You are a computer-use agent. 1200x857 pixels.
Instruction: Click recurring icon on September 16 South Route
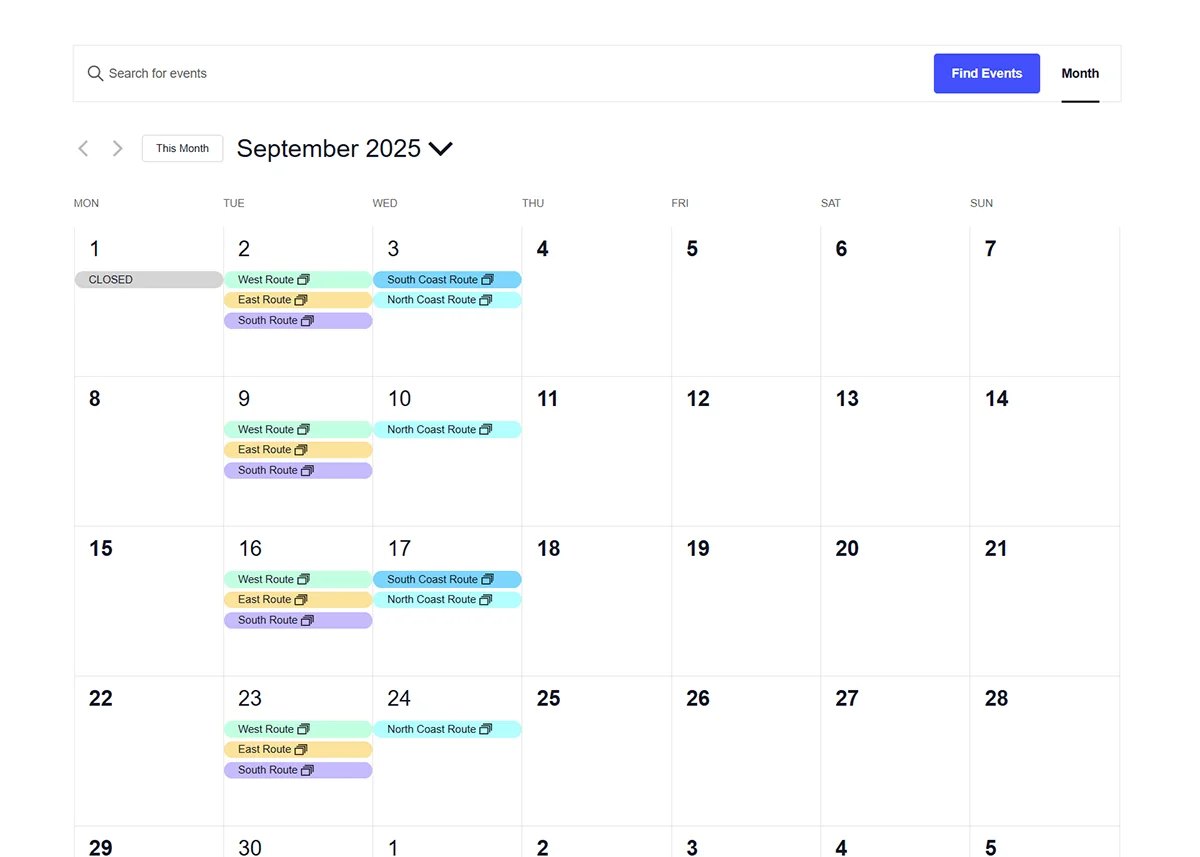pyautogui.click(x=308, y=621)
